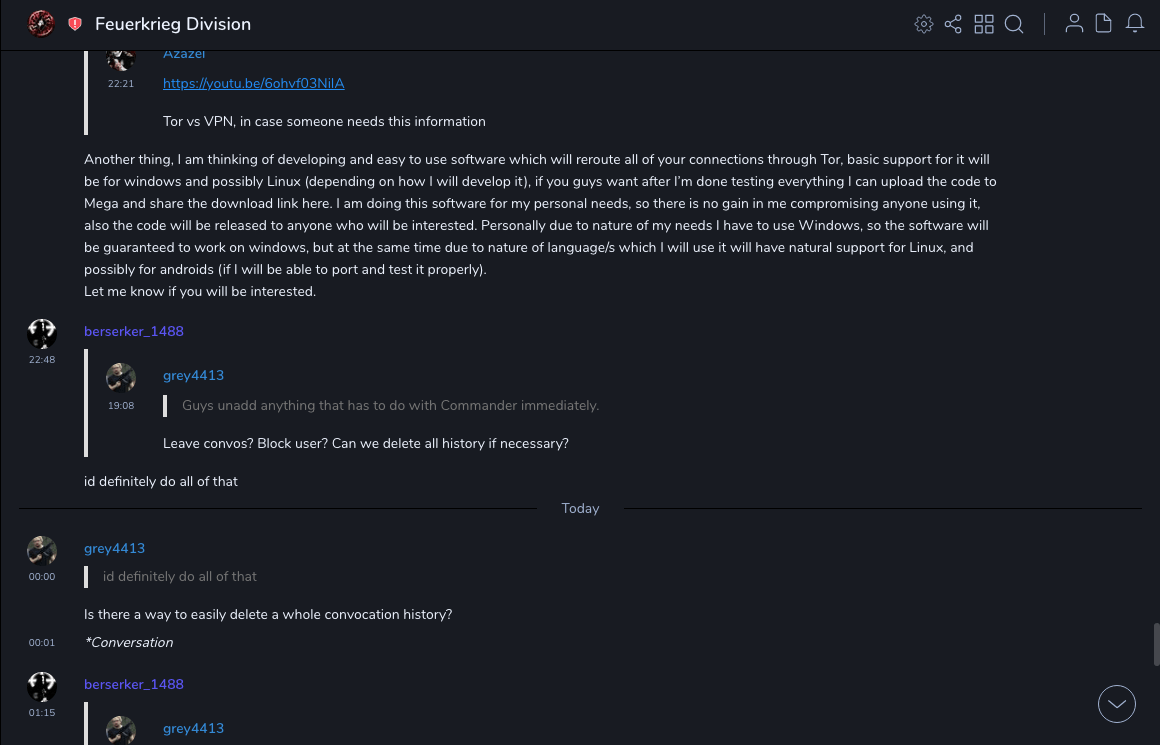This screenshot has width=1160, height=745.
Task: Click the vertical scrollbar thumb
Action: pos(1156,643)
